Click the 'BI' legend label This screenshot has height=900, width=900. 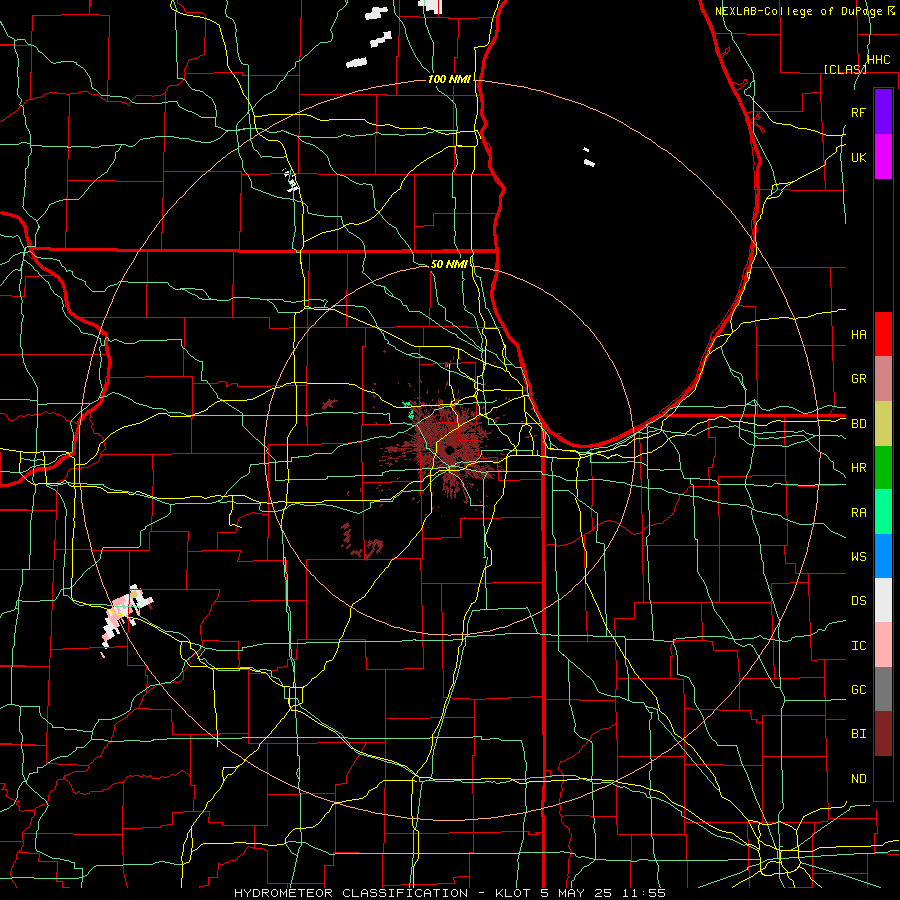click(x=858, y=734)
